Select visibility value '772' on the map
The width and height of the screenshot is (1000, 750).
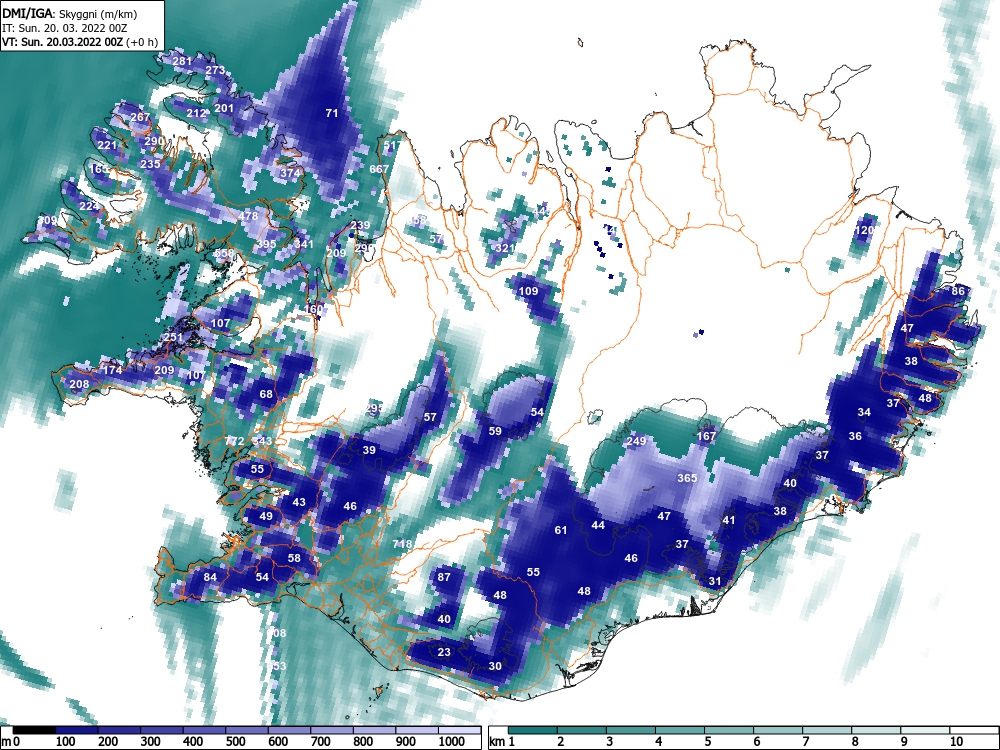(235, 441)
